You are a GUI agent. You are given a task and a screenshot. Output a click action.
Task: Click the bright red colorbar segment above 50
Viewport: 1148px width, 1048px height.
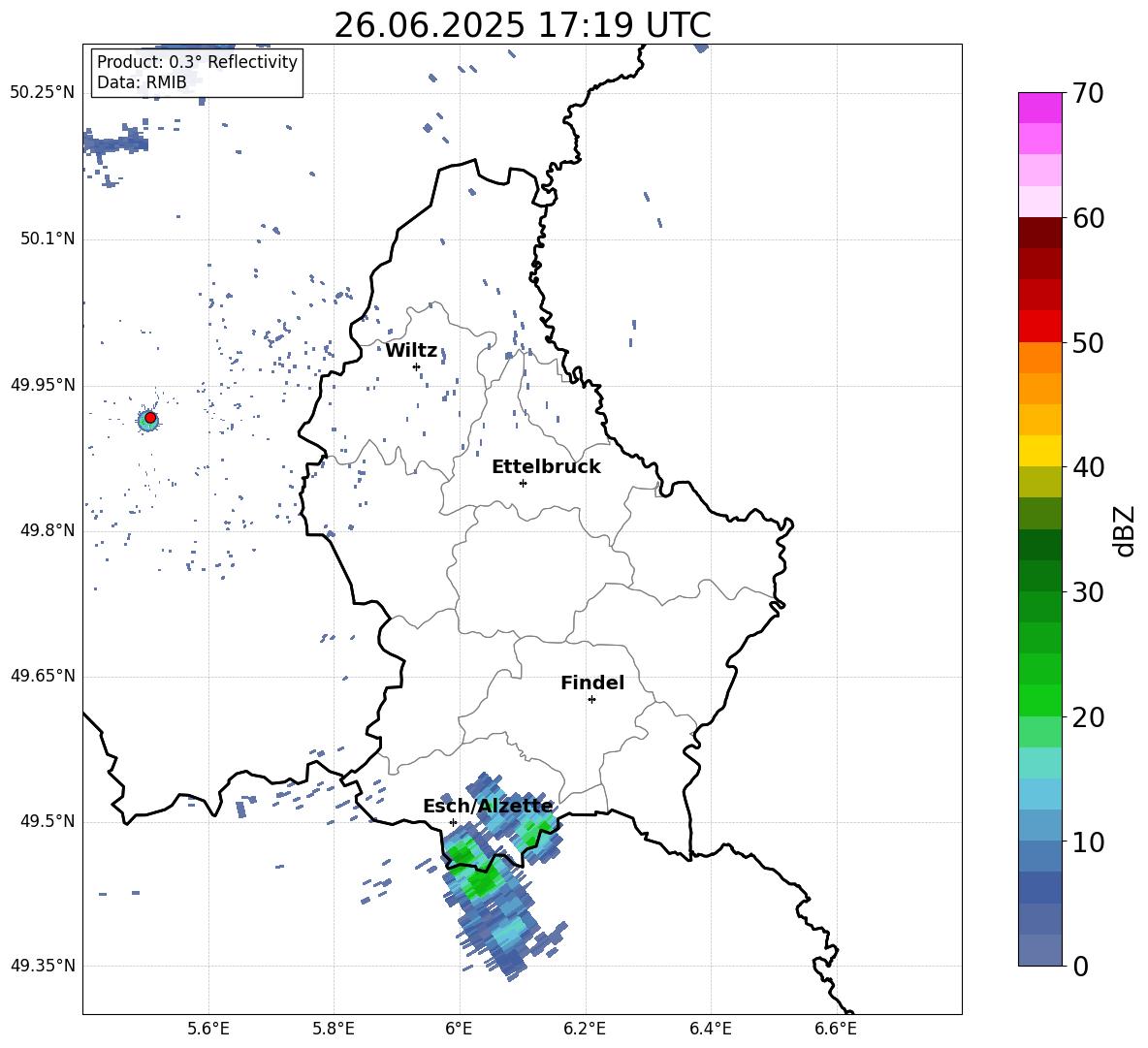click(x=1039, y=327)
